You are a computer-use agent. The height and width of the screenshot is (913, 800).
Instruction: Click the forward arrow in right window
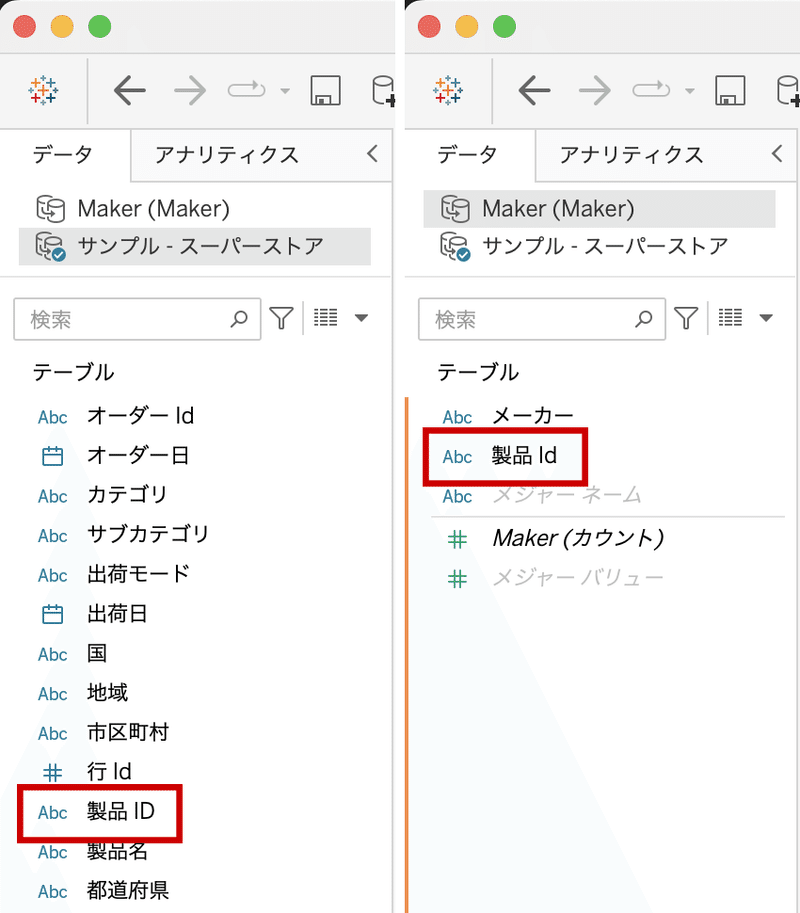[x=594, y=90]
